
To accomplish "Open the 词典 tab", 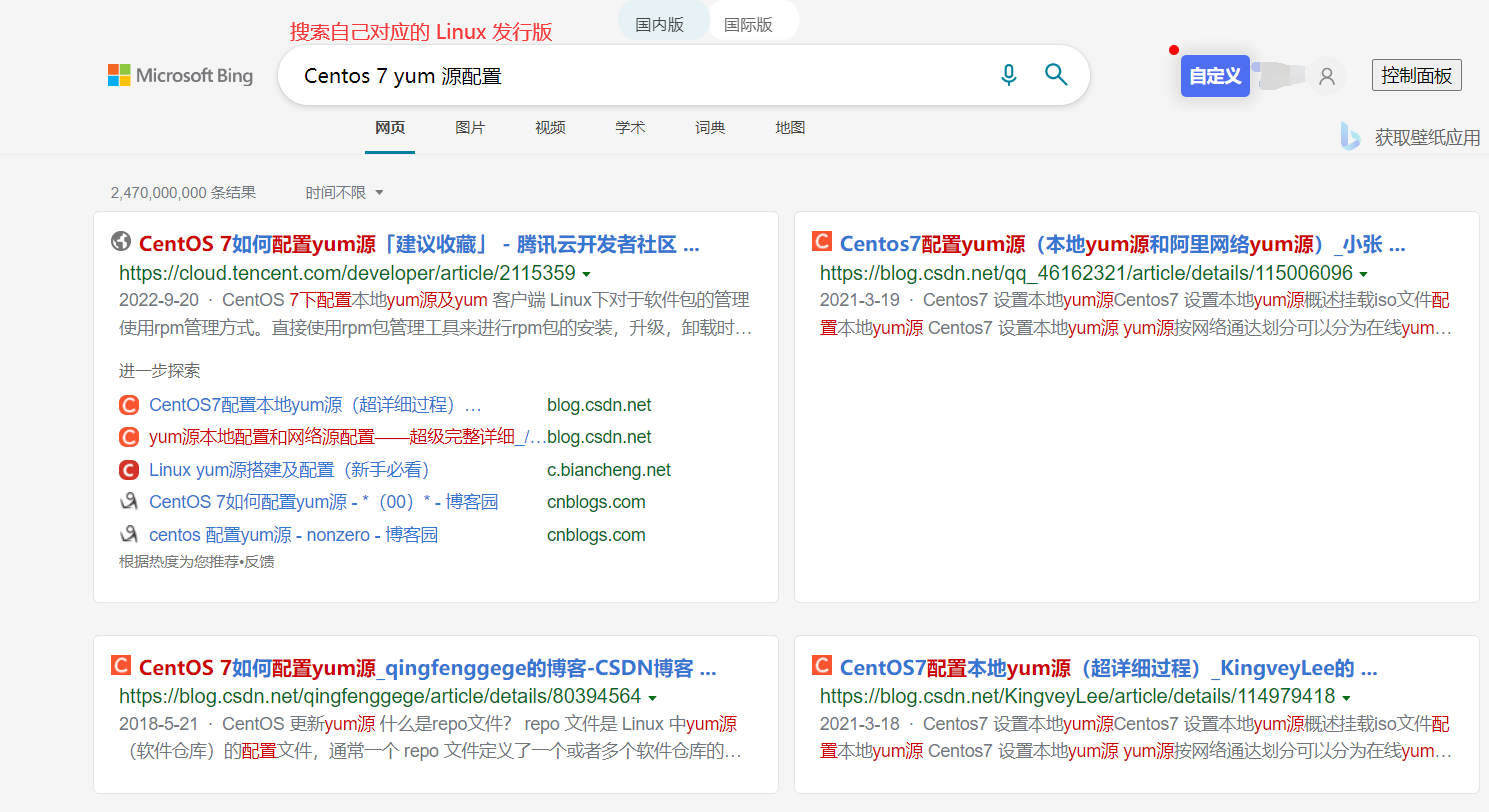I will pyautogui.click(x=710, y=128).
